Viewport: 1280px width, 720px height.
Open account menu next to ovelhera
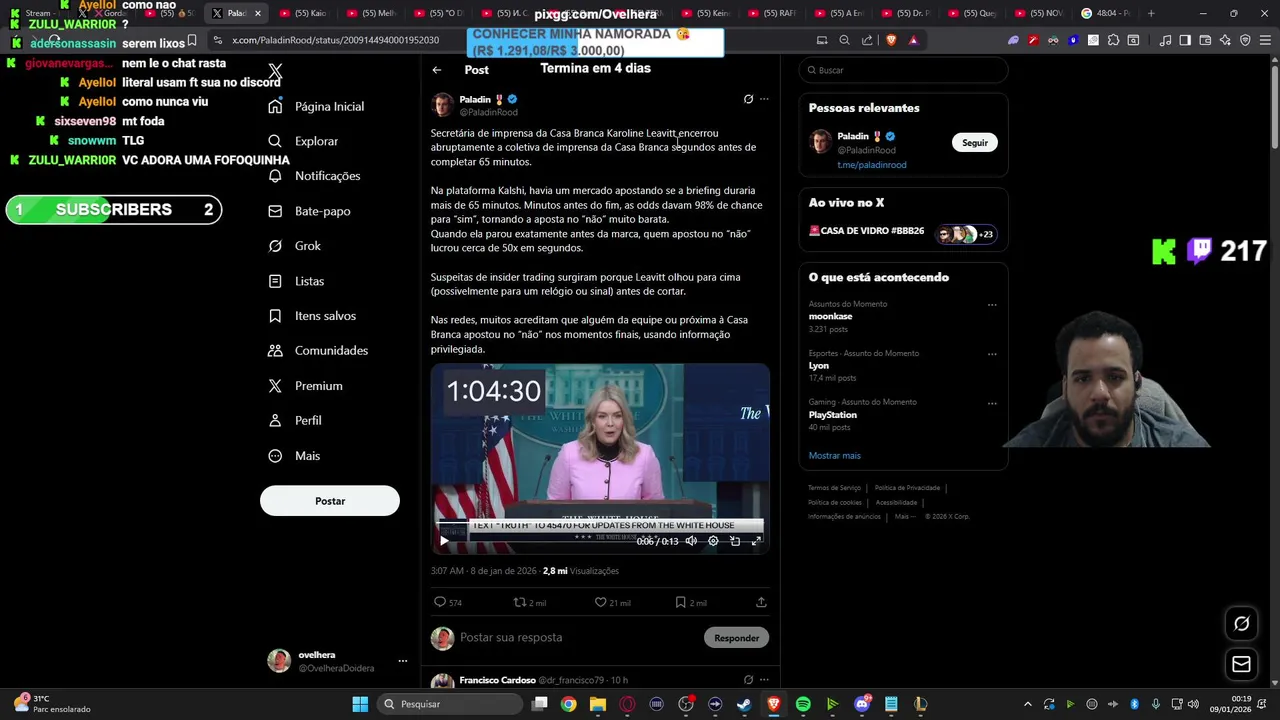point(403,661)
